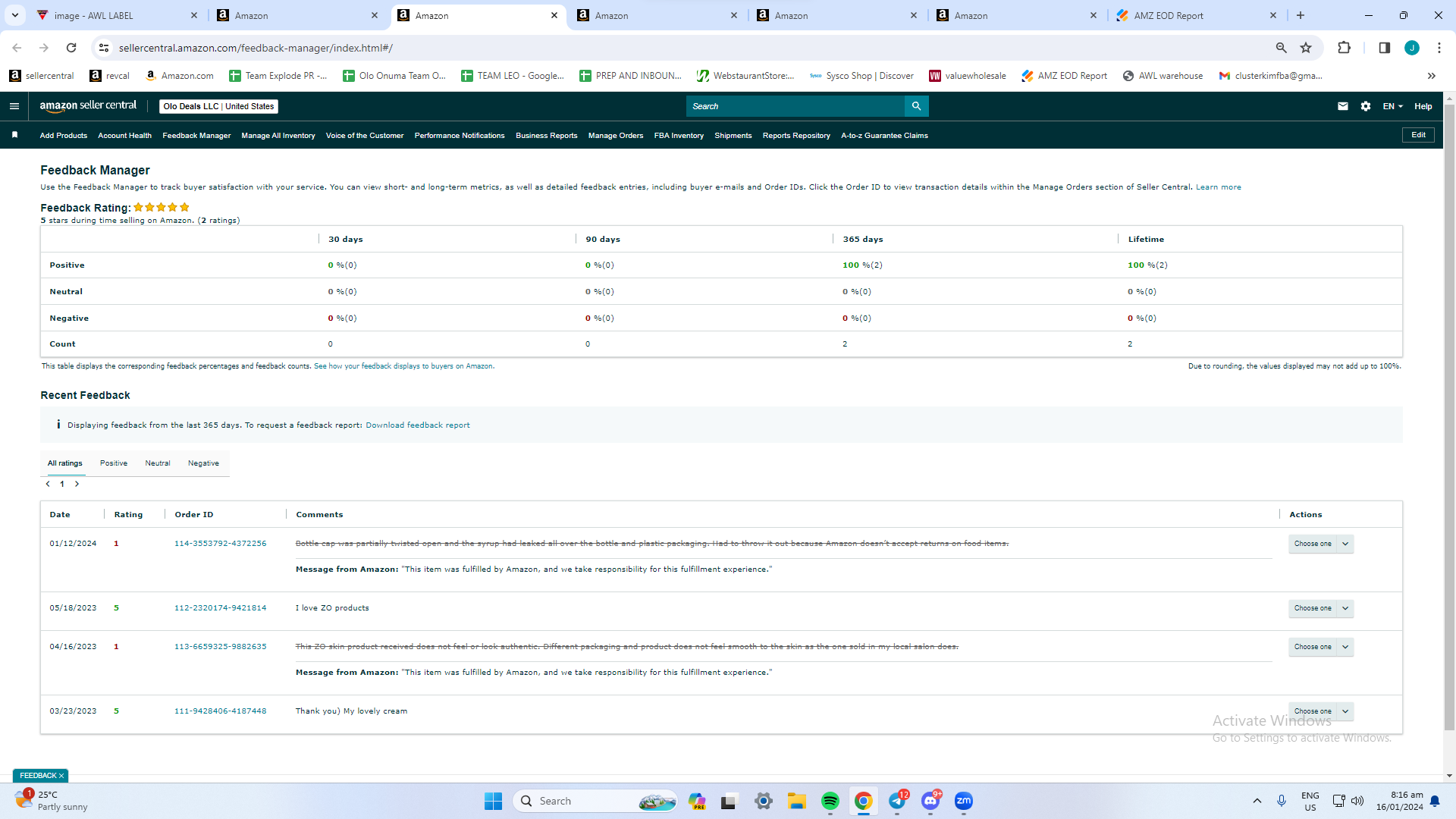
Task: Go to next feedback page arrow
Action: pyautogui.click(x=77, y=484)
